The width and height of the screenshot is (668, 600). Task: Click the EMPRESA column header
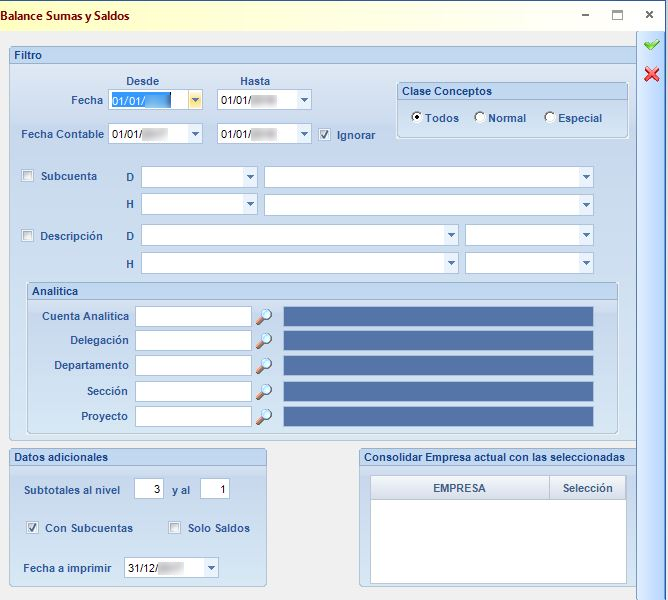point(459,488)
